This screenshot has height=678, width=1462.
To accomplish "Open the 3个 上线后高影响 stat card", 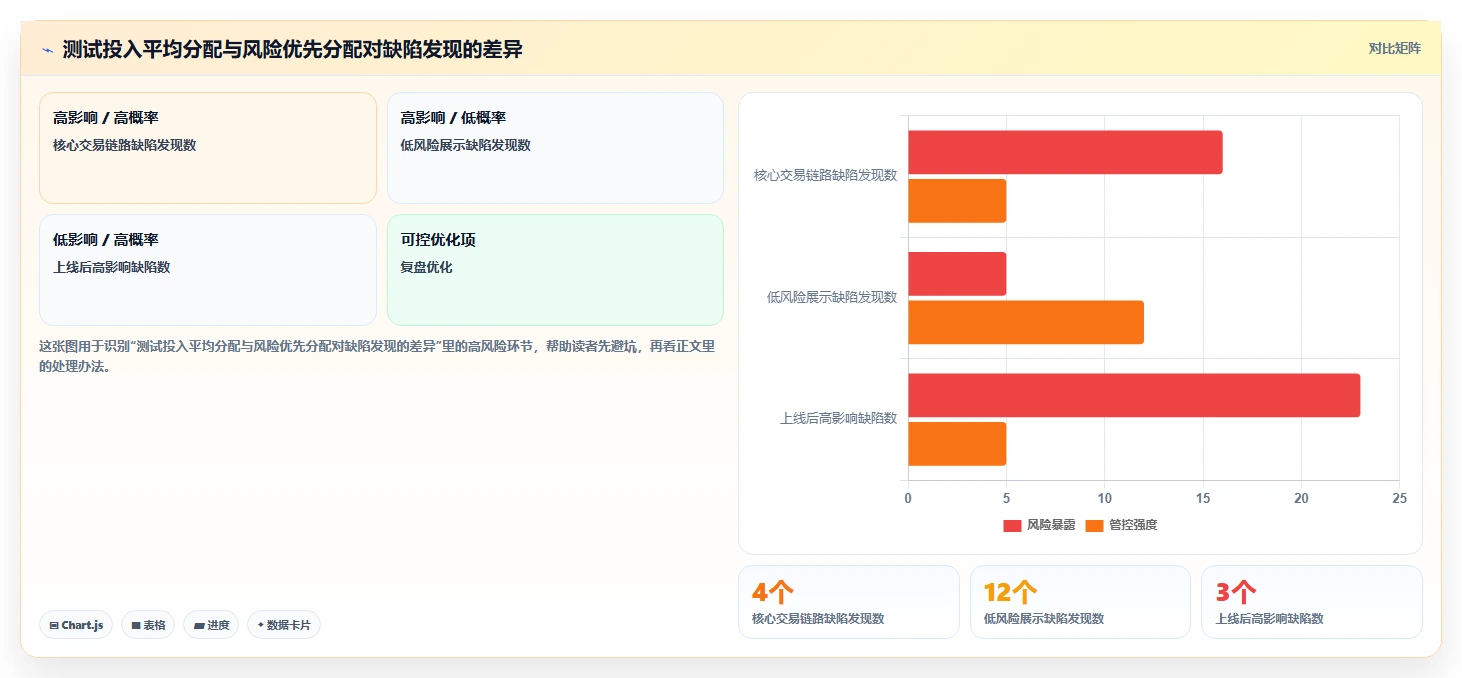I will 1312,602.
